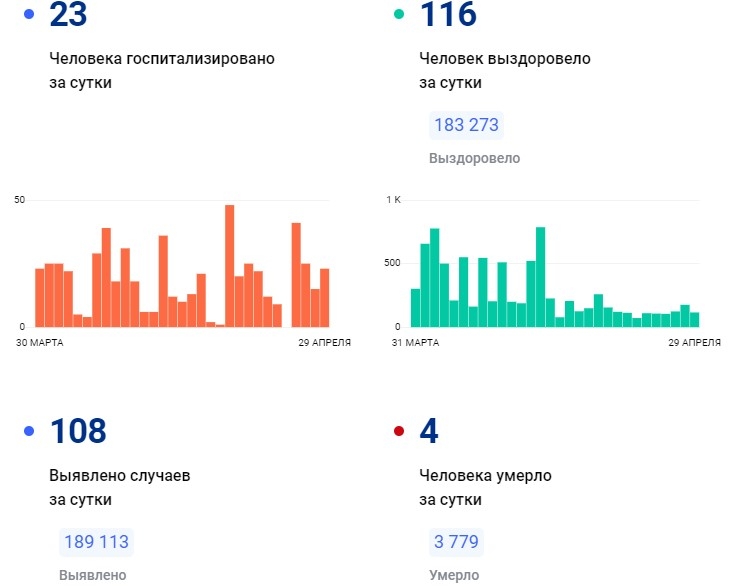Select the first green bar at 31 марта
This screenshot has width=749, height=587.
coord(415,307)
